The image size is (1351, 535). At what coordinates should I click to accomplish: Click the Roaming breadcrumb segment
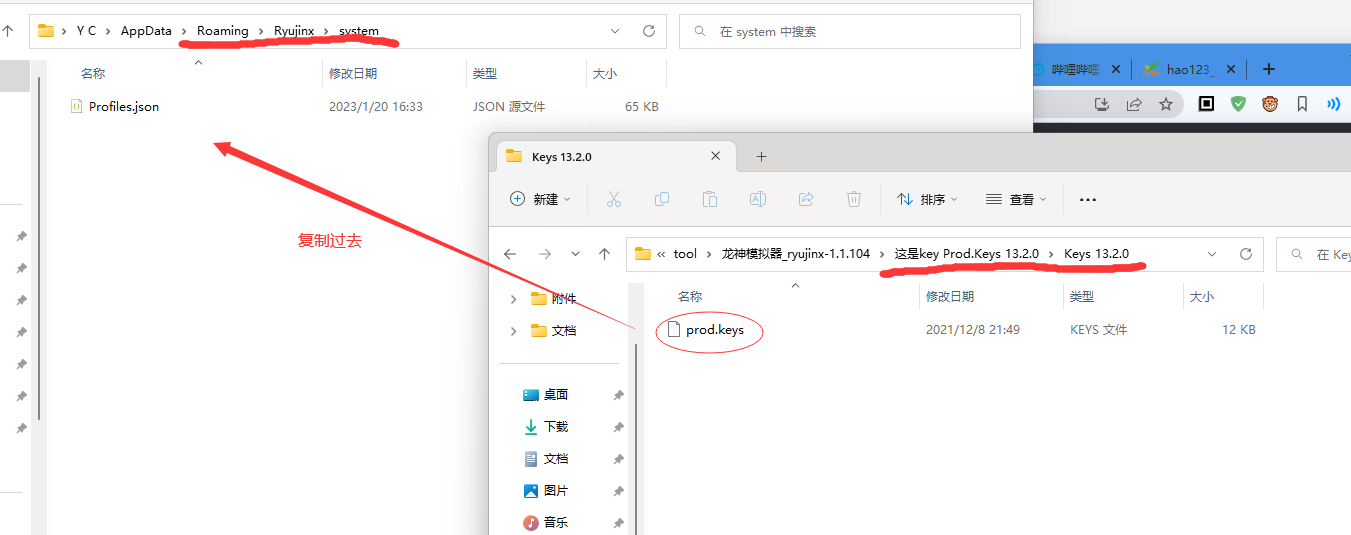click(222, 31)
